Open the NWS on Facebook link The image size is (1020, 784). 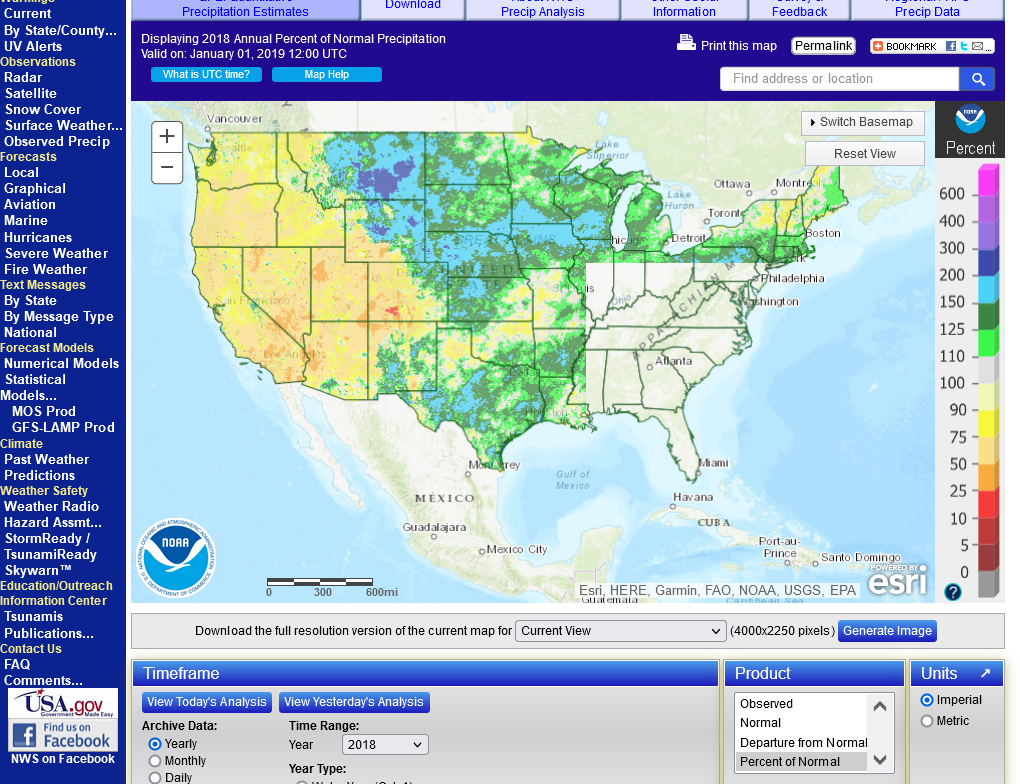pyautogui.click(x=63, y=759)
